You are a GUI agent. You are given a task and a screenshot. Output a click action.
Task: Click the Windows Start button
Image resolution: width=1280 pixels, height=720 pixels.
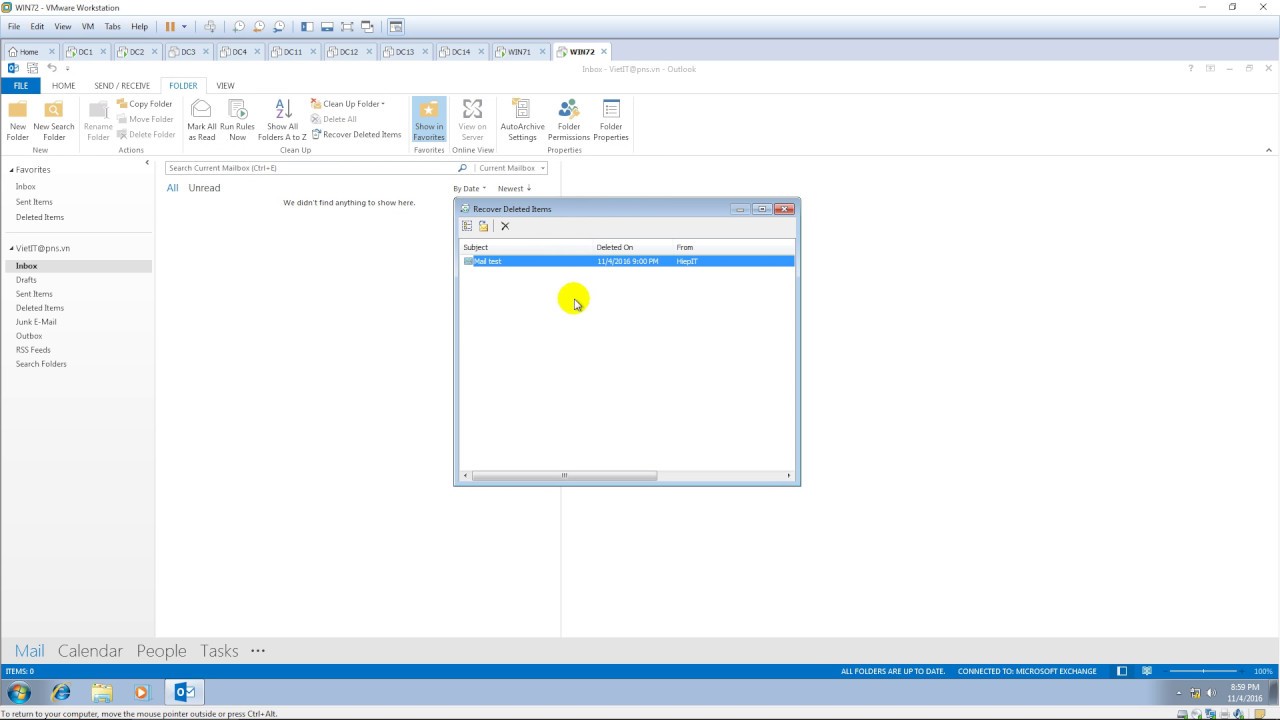[19, 692]
